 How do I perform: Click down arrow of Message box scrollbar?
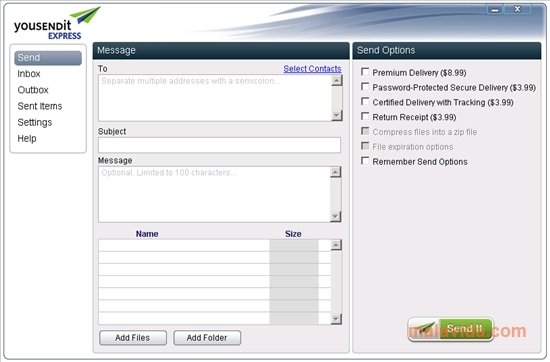tap(335, 216)
